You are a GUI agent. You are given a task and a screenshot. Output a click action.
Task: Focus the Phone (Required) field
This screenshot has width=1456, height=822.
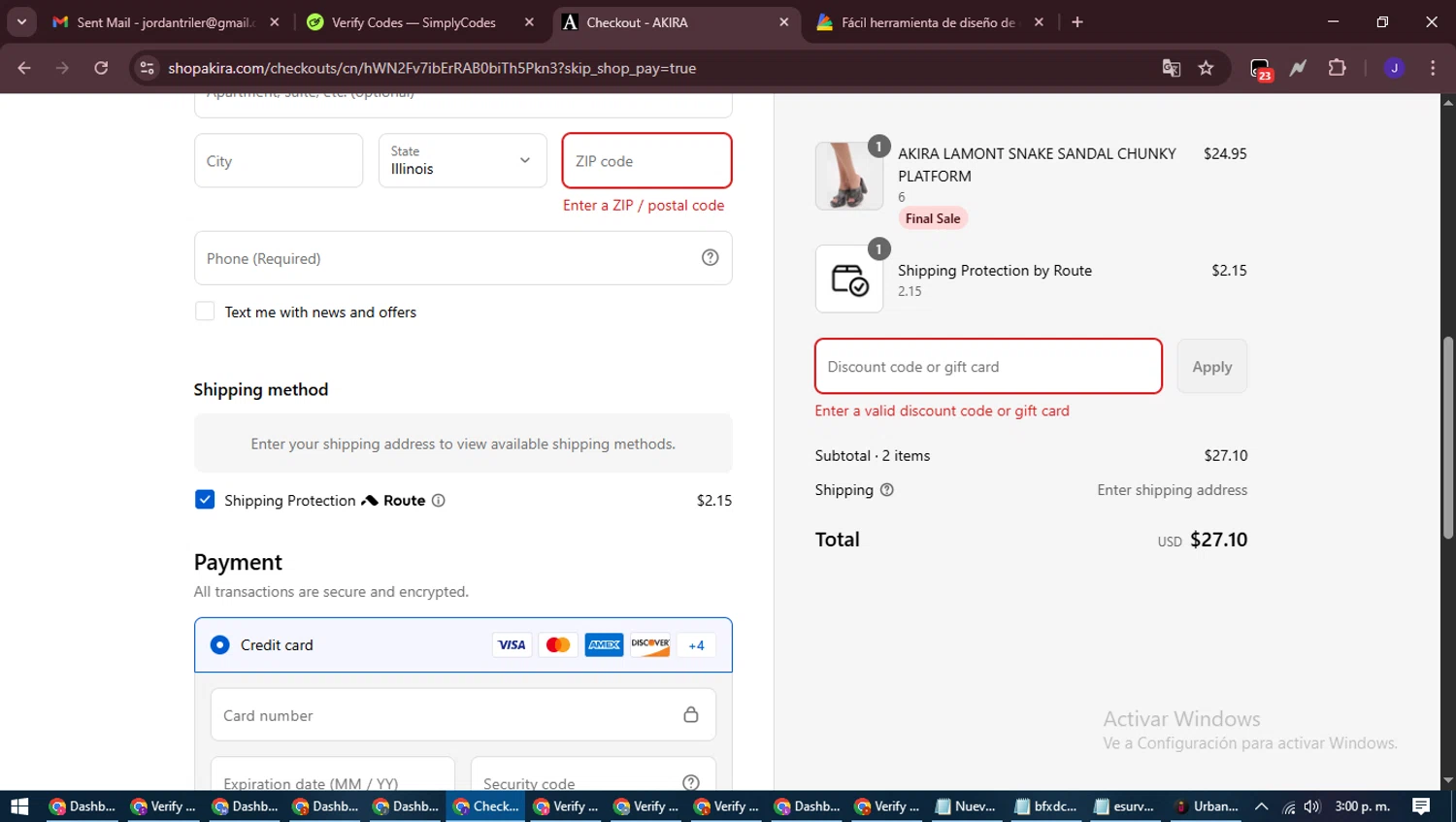[463, 258]
